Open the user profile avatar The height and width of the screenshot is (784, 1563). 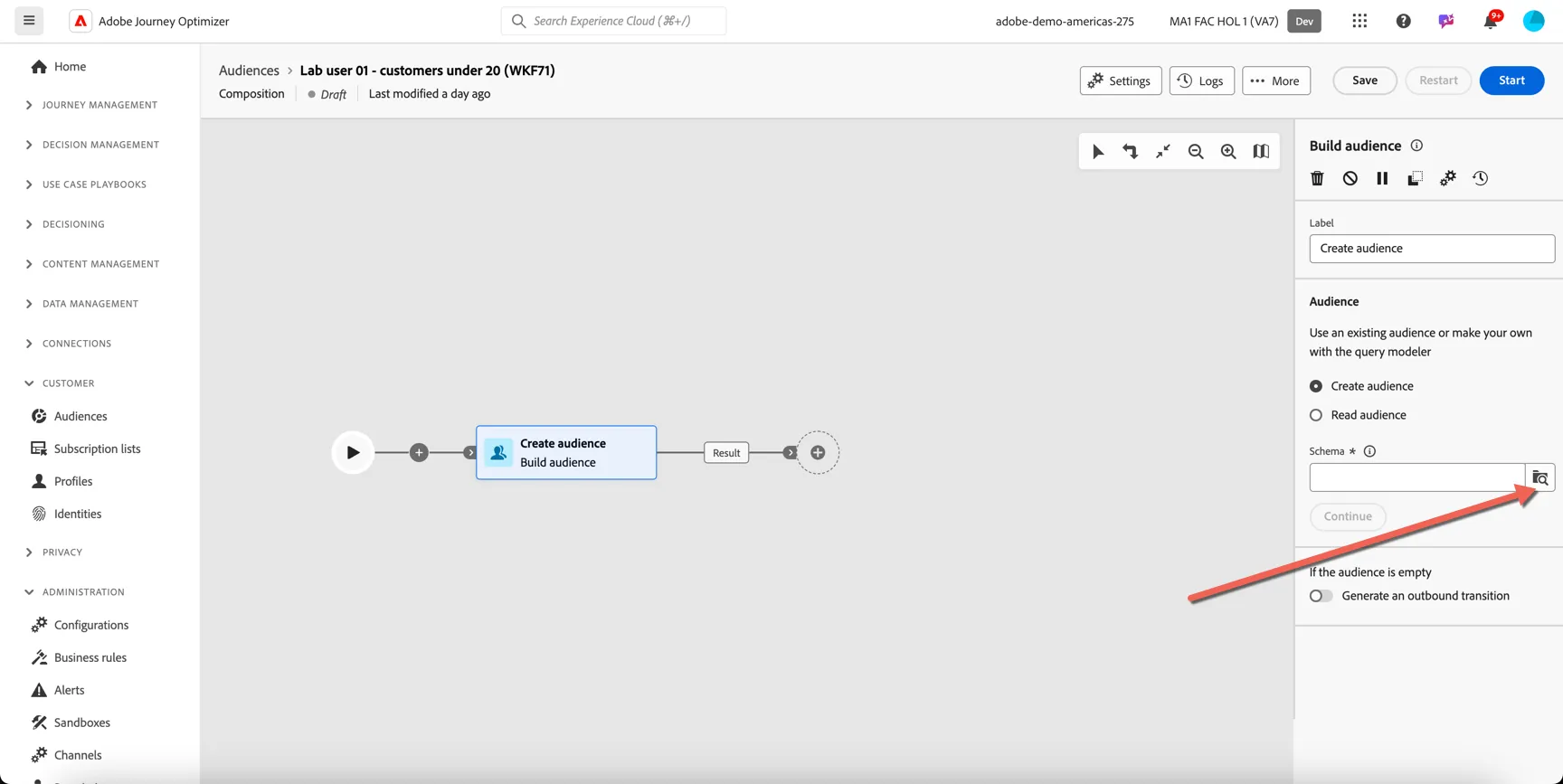click(x=1533, y=21)
